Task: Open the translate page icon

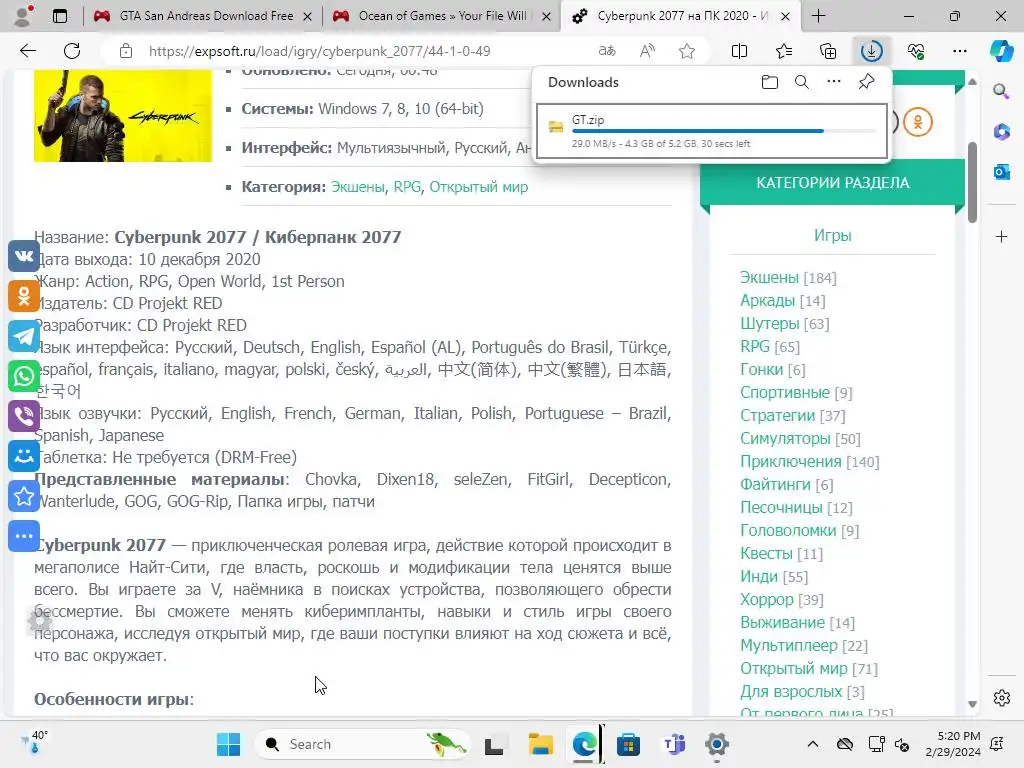Action: click(607, 51)
